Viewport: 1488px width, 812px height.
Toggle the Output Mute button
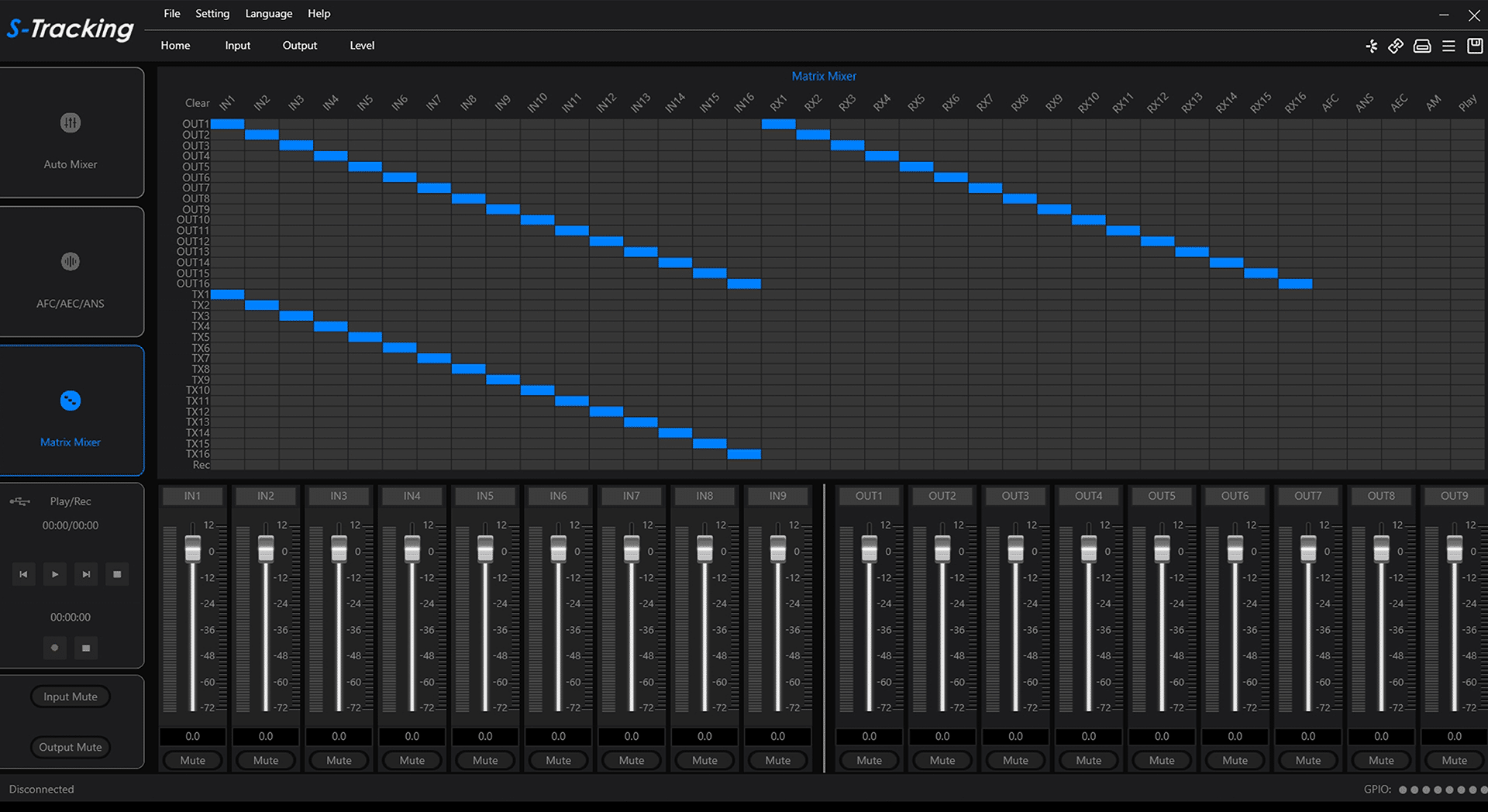pyautogui.click(x=71, y=747)
